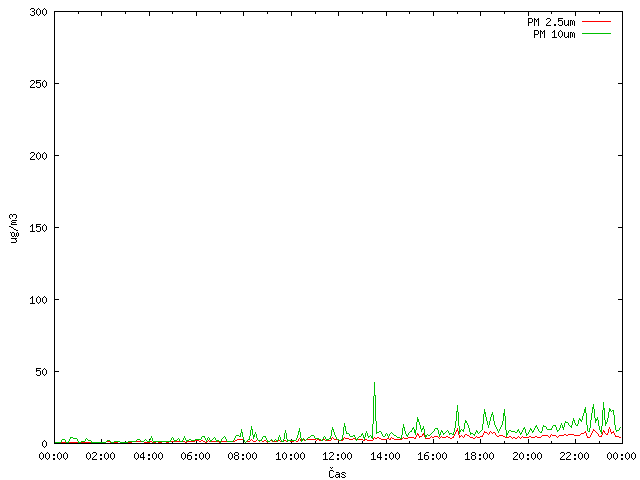
Task: Click the PM 10um legend label
Action: [x=554, y=34]
